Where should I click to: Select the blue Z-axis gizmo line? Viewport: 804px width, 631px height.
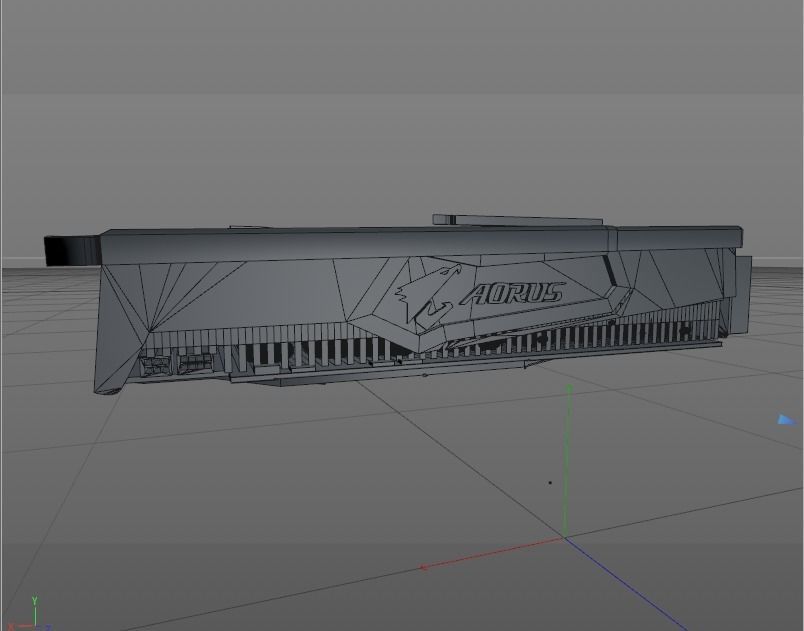pos(626,584)
